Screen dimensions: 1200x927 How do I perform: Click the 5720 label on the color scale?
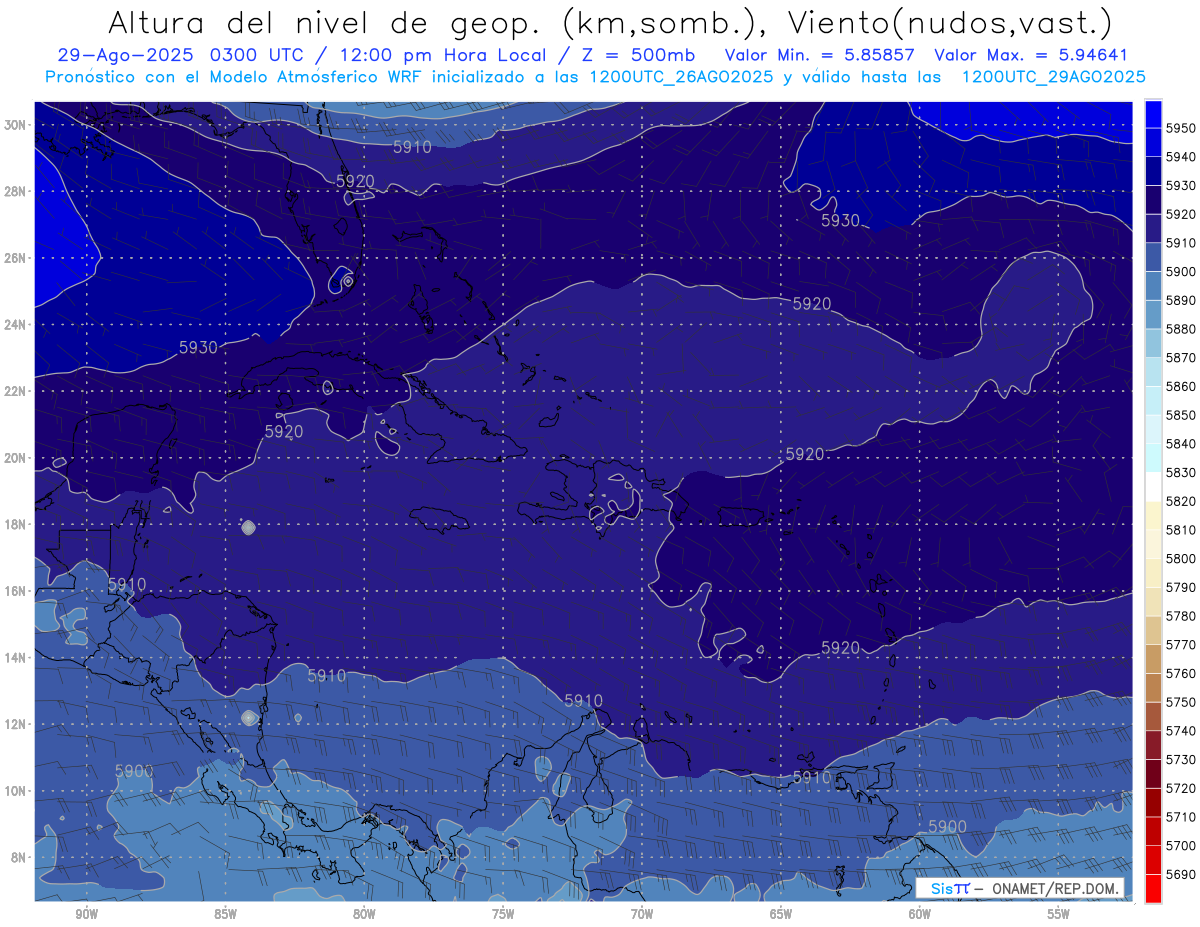click(x=1181, y=788)
